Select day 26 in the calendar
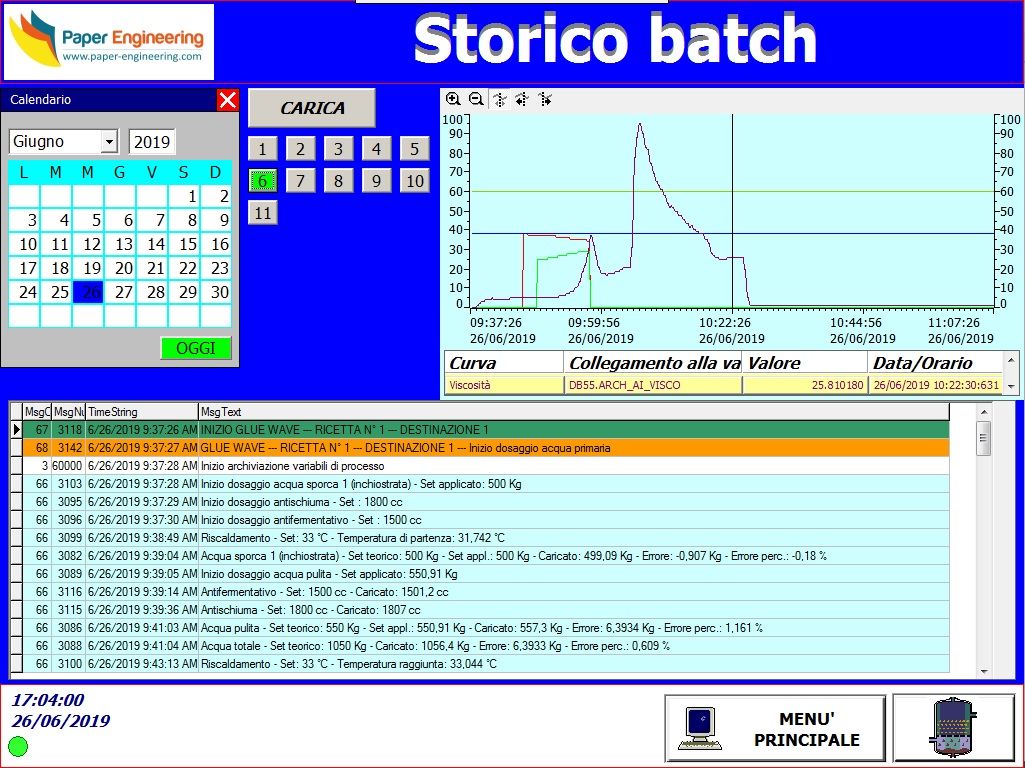Viewport: 1025px width, 768px height. (88, 292)
